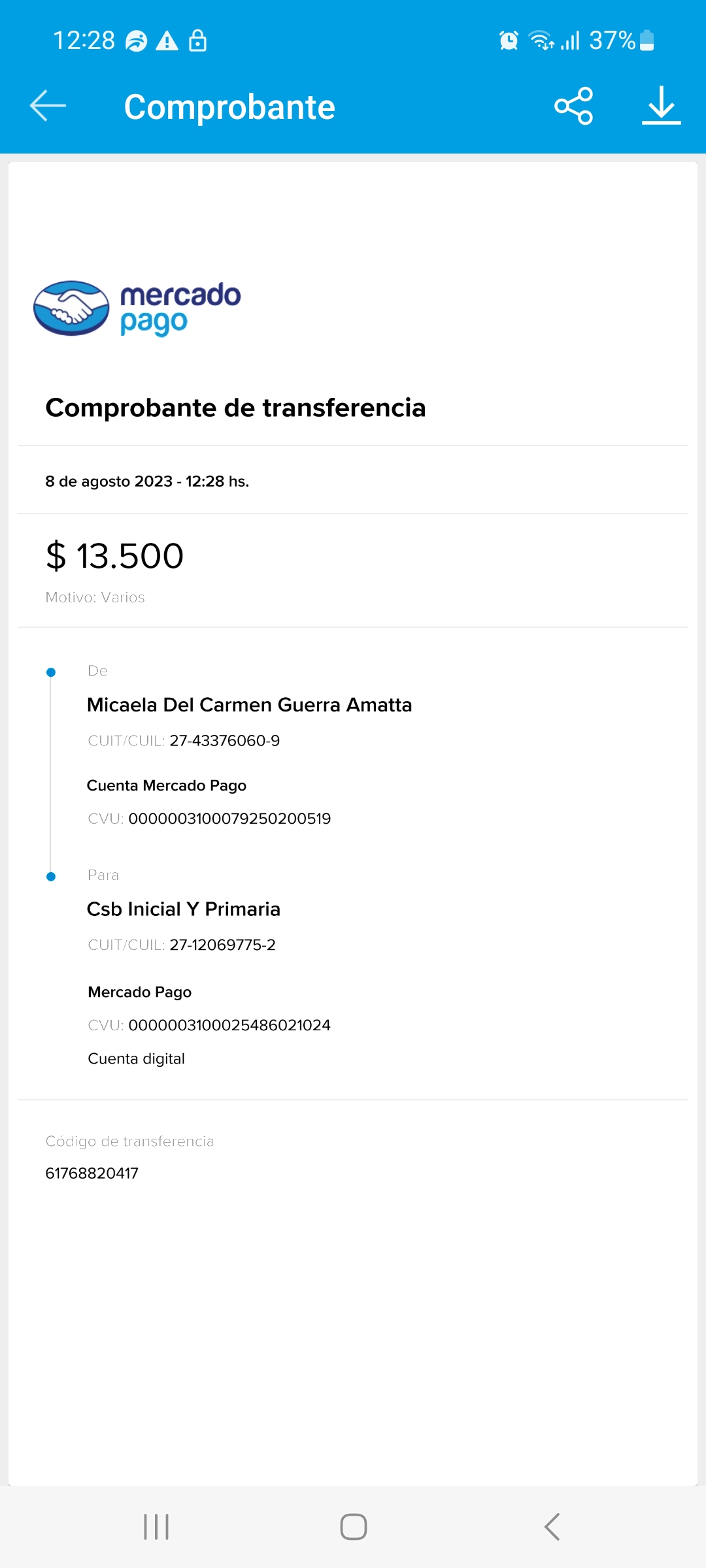Tap the warning triangle status icon
The image size is (706, 1568).
pos(167,41)
